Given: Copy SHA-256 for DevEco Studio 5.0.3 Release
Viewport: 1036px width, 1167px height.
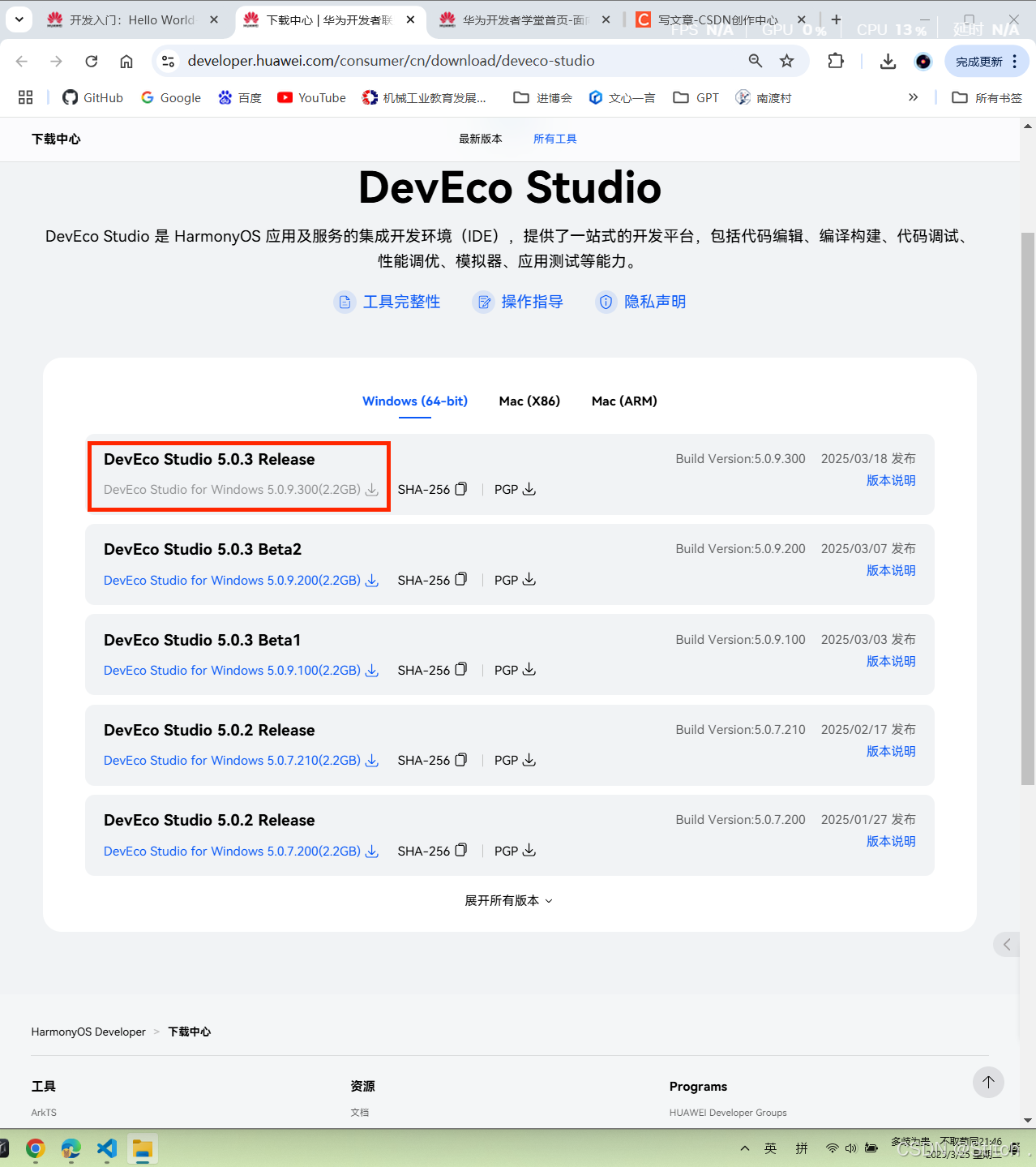Looking at the screenshot, I should [460, 489].
